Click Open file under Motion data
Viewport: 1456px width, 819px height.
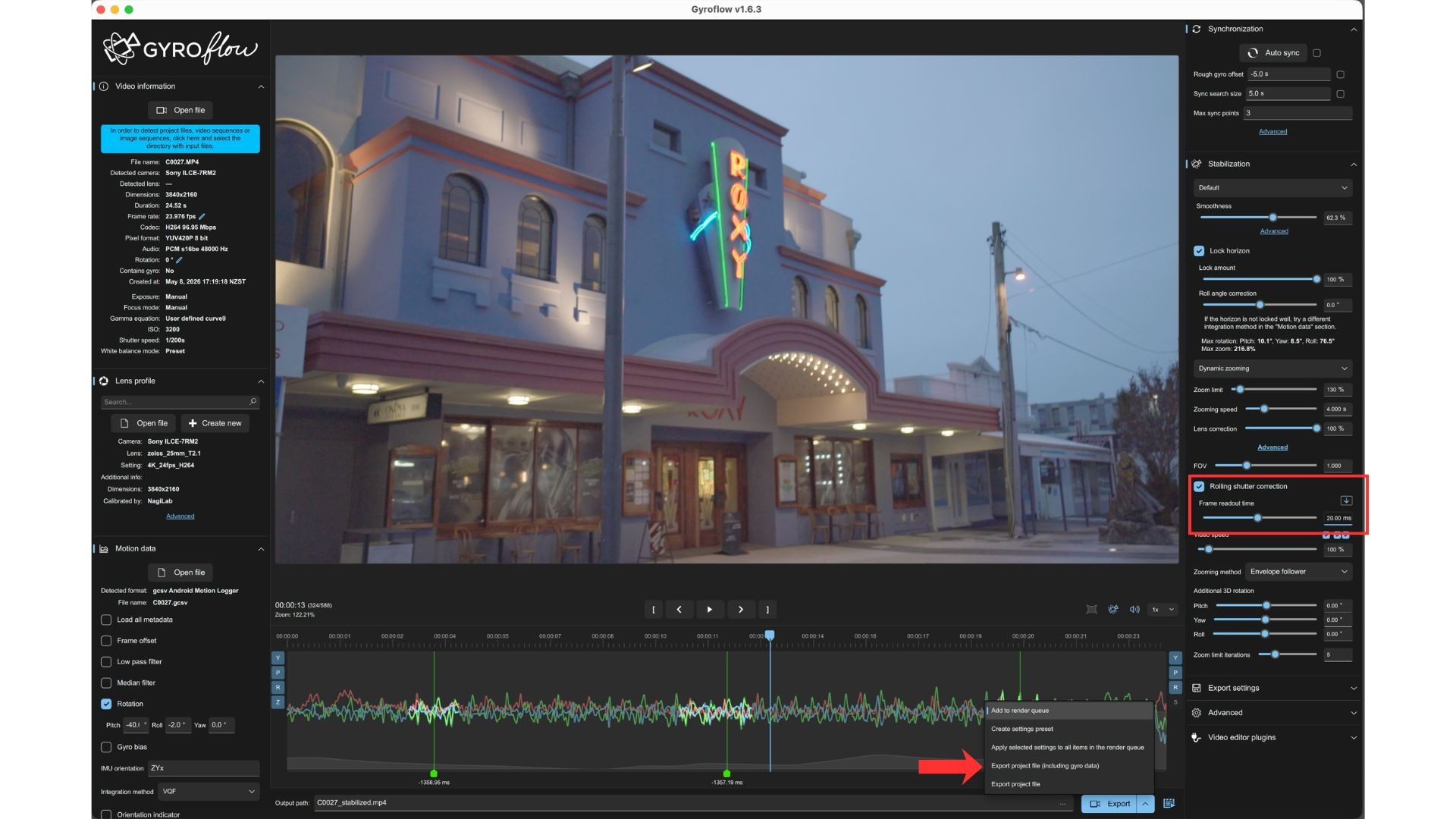[x=180, y=573]
